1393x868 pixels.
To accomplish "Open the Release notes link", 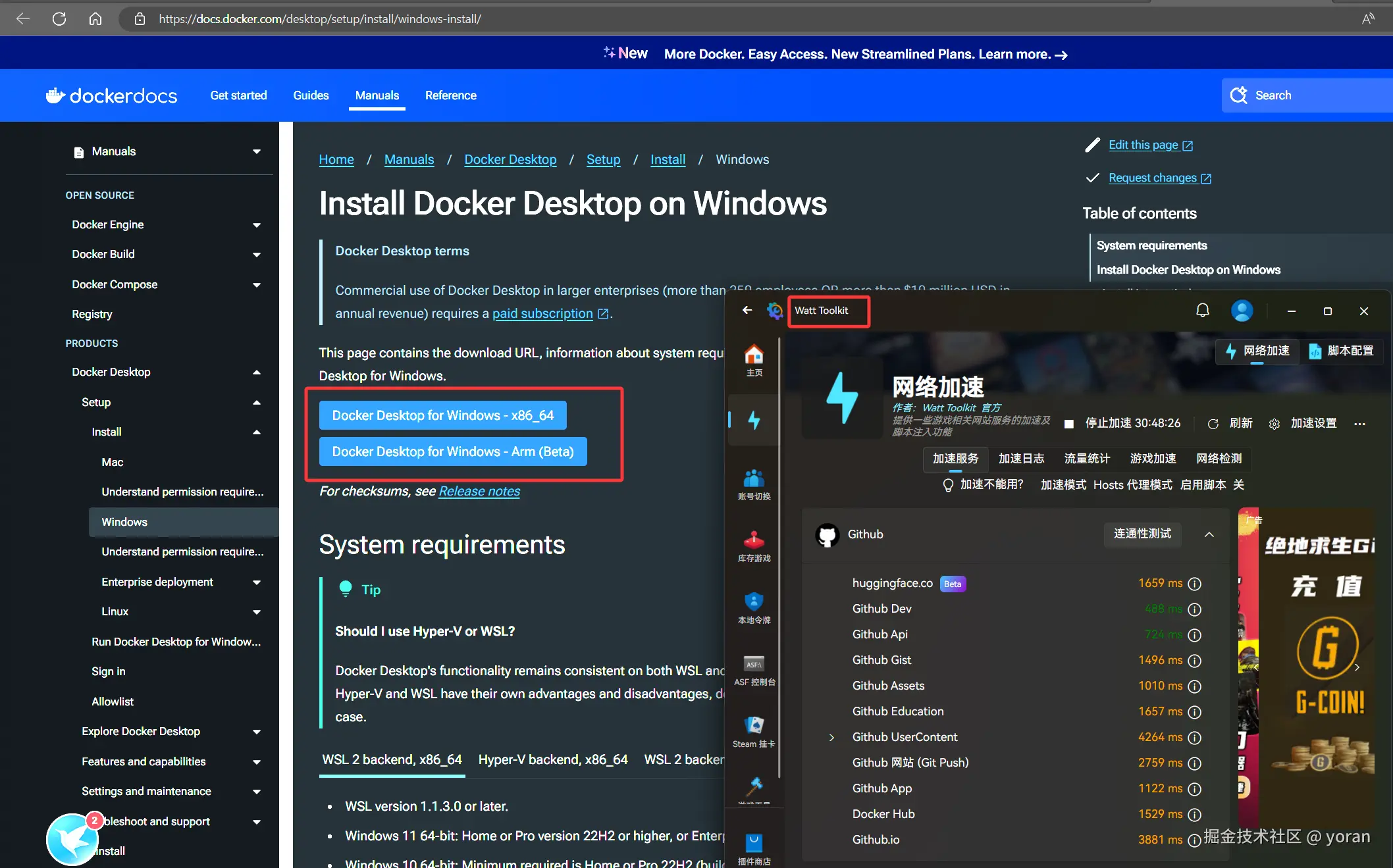I will pyautogui.click(x=479, y=491).
